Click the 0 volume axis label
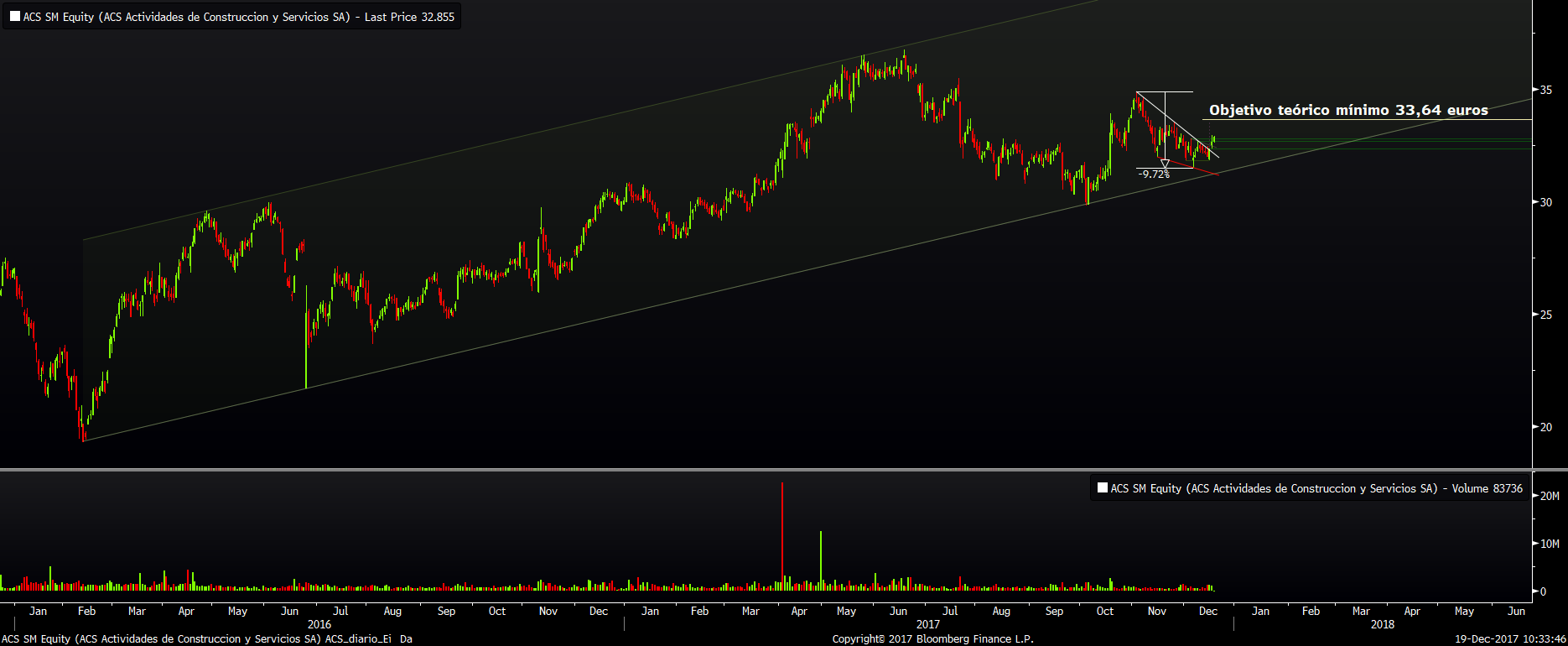Image resolution: width=1568 pixels, height=646 pixels. [1543, 591]
